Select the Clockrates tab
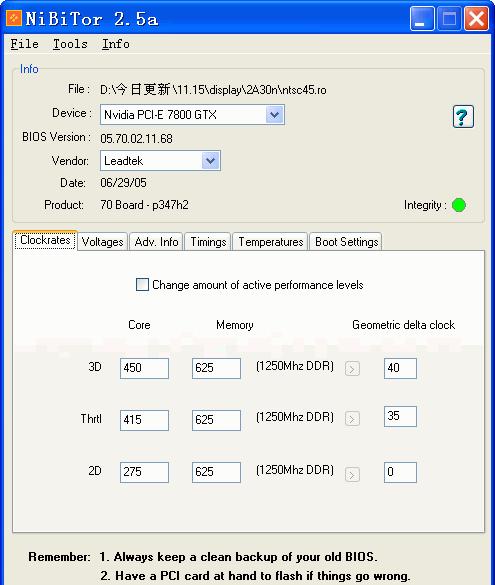 click(x=45, y=240)
